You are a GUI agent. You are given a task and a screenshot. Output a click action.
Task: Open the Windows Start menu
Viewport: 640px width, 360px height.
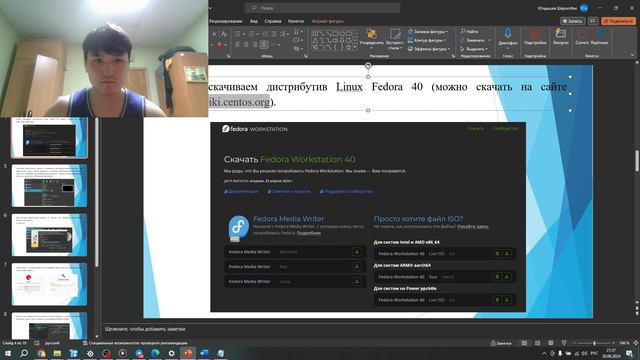[8, 353]
